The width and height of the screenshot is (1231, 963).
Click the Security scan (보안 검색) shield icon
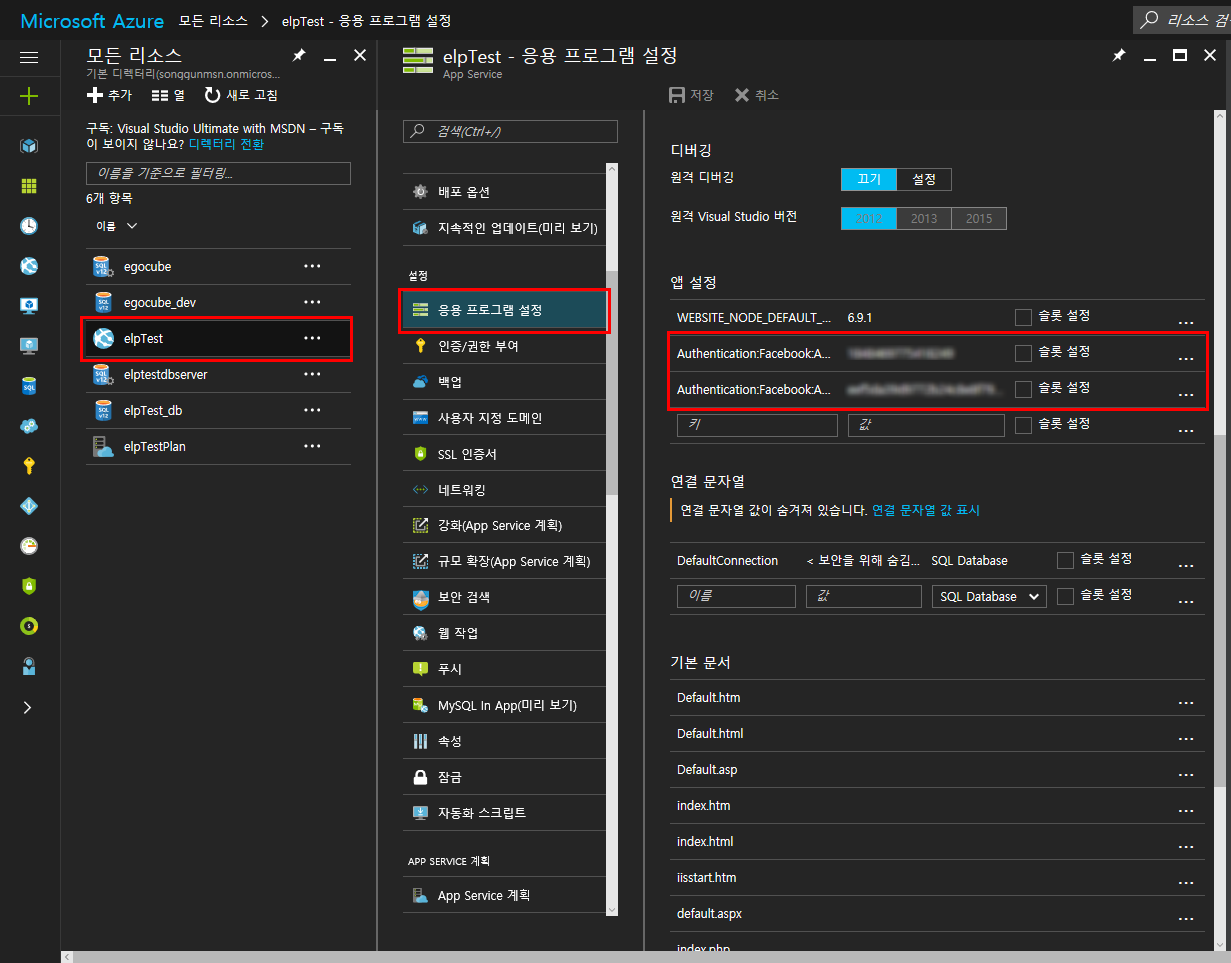420,598
